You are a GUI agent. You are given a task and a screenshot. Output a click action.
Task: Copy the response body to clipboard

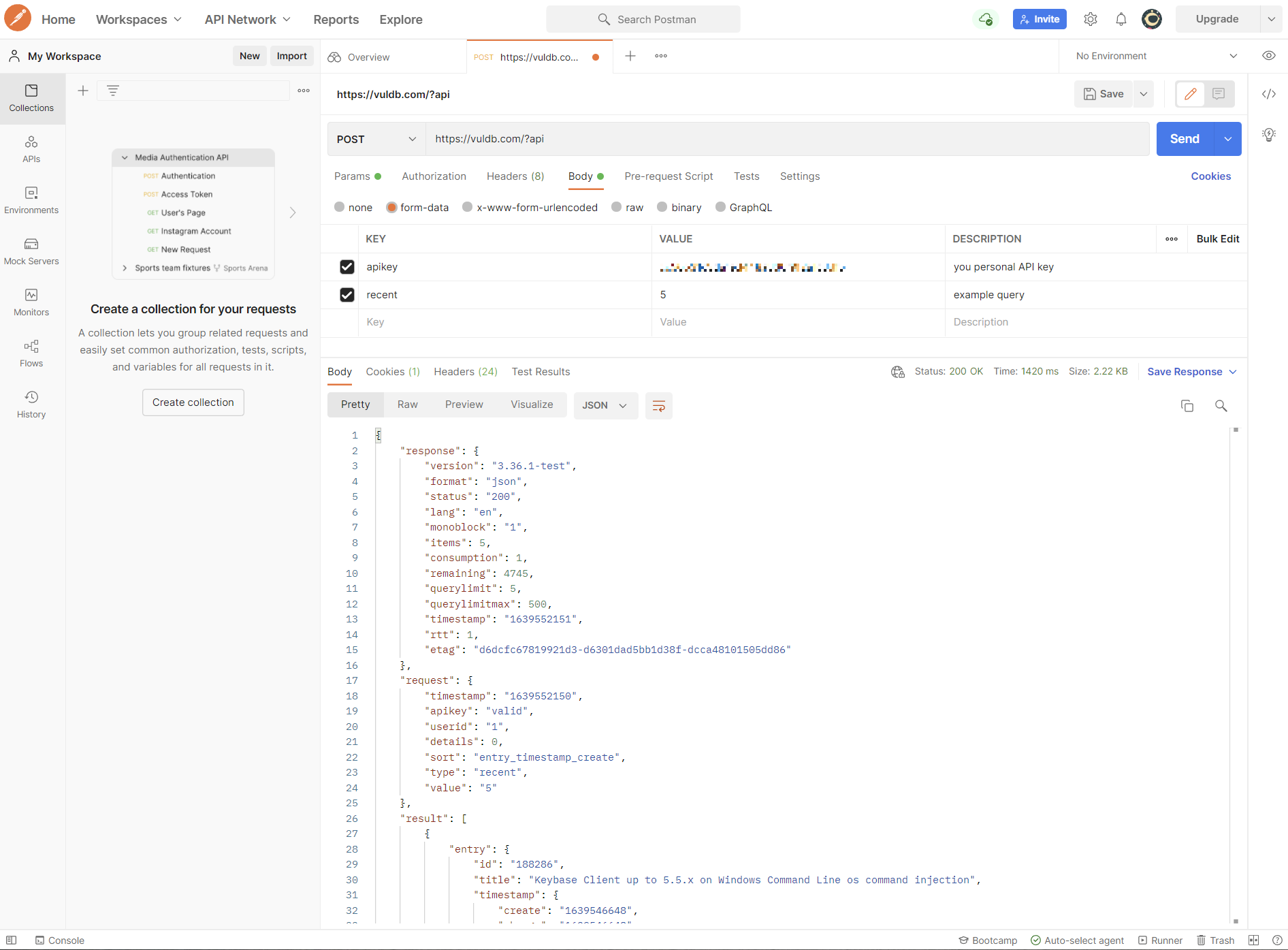[x=1187, y=406]
